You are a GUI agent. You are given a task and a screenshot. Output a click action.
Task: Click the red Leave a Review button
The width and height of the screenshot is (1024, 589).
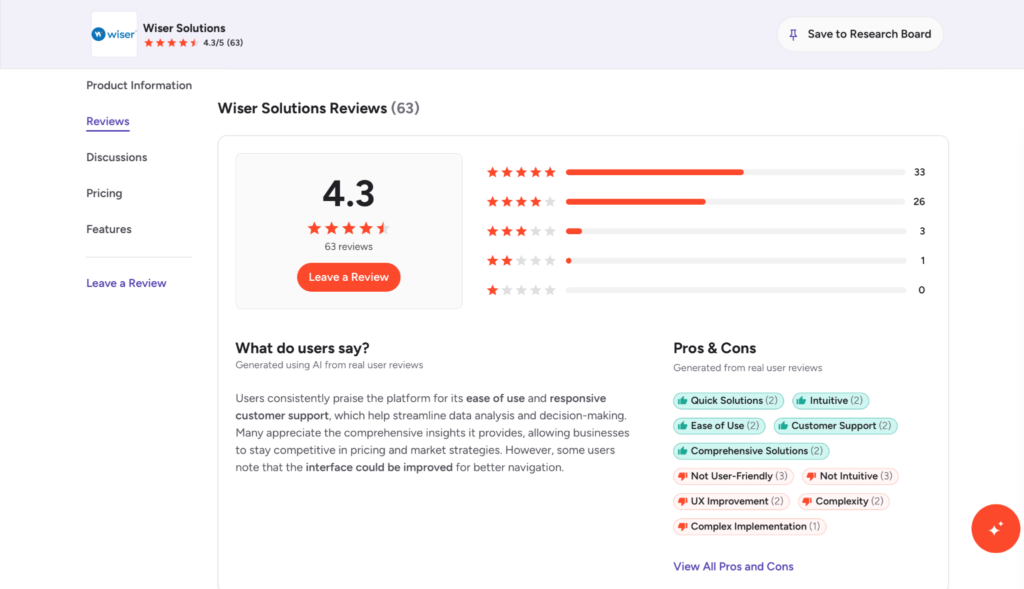(349, 277)
